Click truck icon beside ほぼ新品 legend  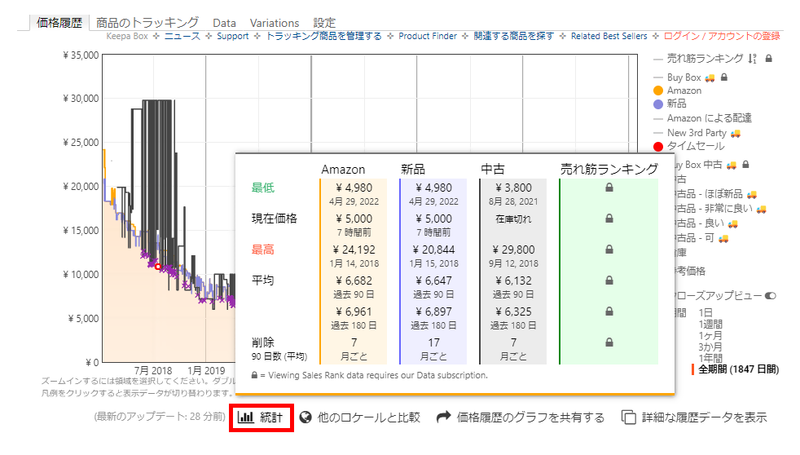[x=752, y=194]
